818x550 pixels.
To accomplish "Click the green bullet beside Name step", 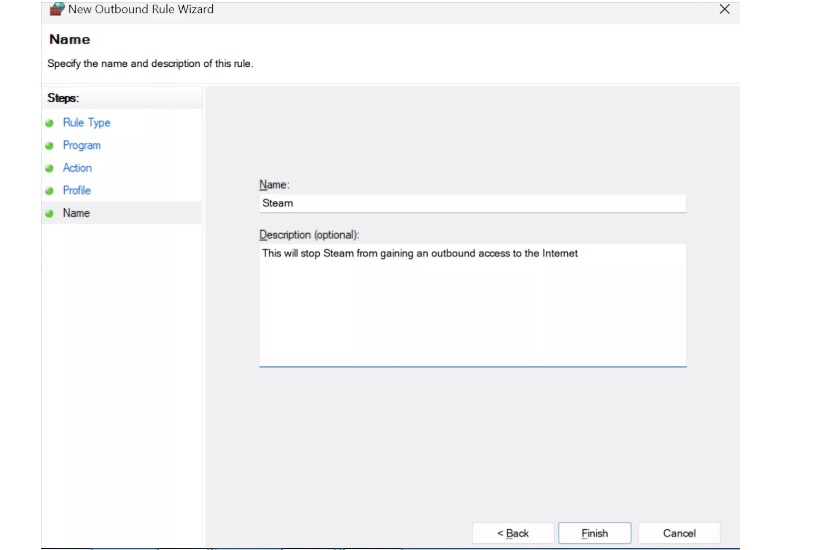I will pyautogui.click(x=50, y=213).
